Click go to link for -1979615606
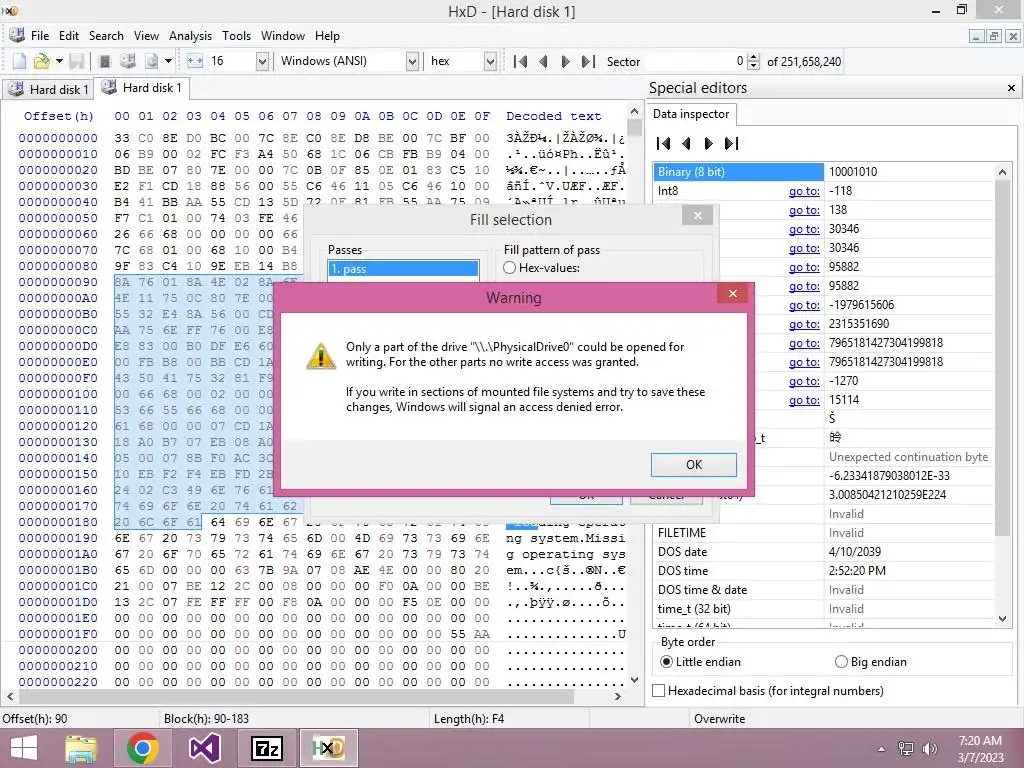Screen dimensions: 1024x768 pyautogui.click(x=804, y=305)
